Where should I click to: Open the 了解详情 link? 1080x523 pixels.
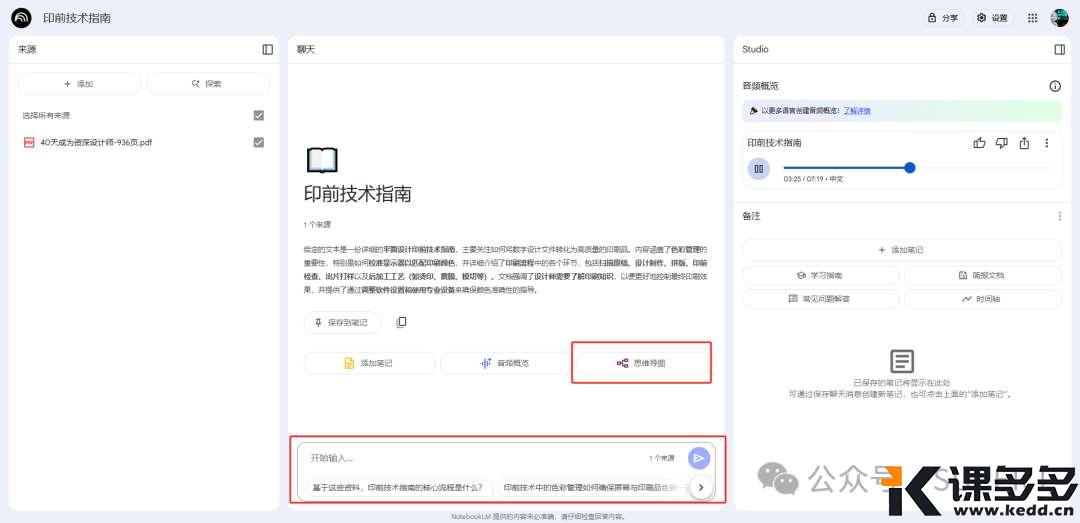pyautogui.click(x=857, y=111)
